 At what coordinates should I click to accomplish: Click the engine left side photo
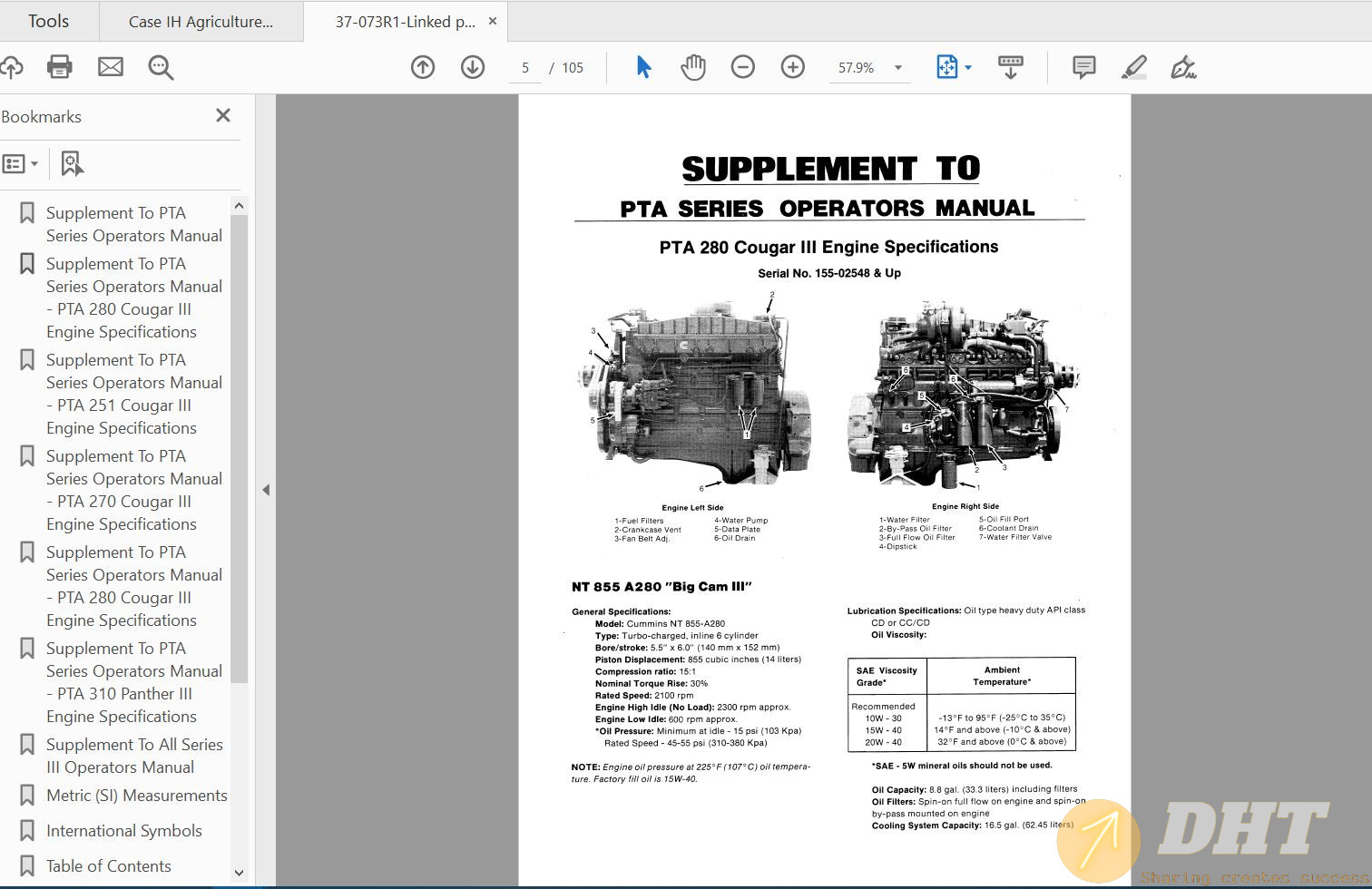click(693, 395)
